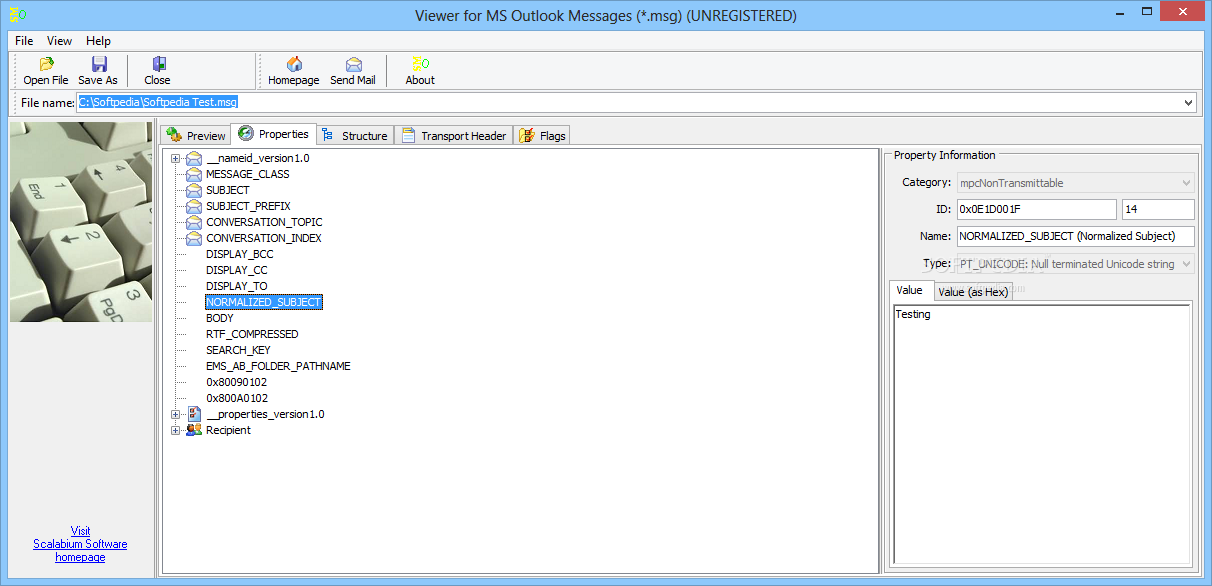Select the 0x800A0102 property

coord(237,398)
